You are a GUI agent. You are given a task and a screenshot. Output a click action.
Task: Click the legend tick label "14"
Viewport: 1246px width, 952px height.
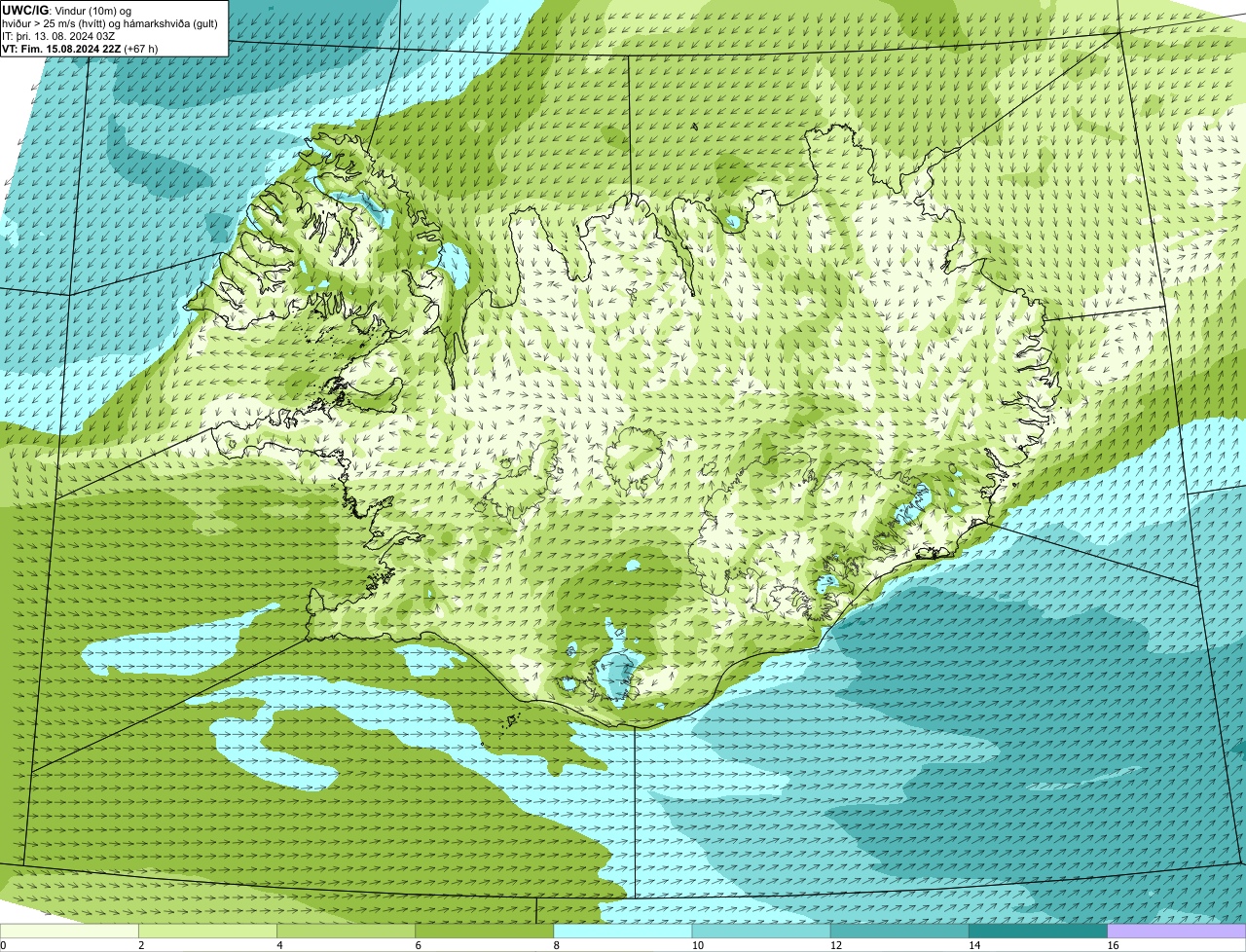pos(974,945)
